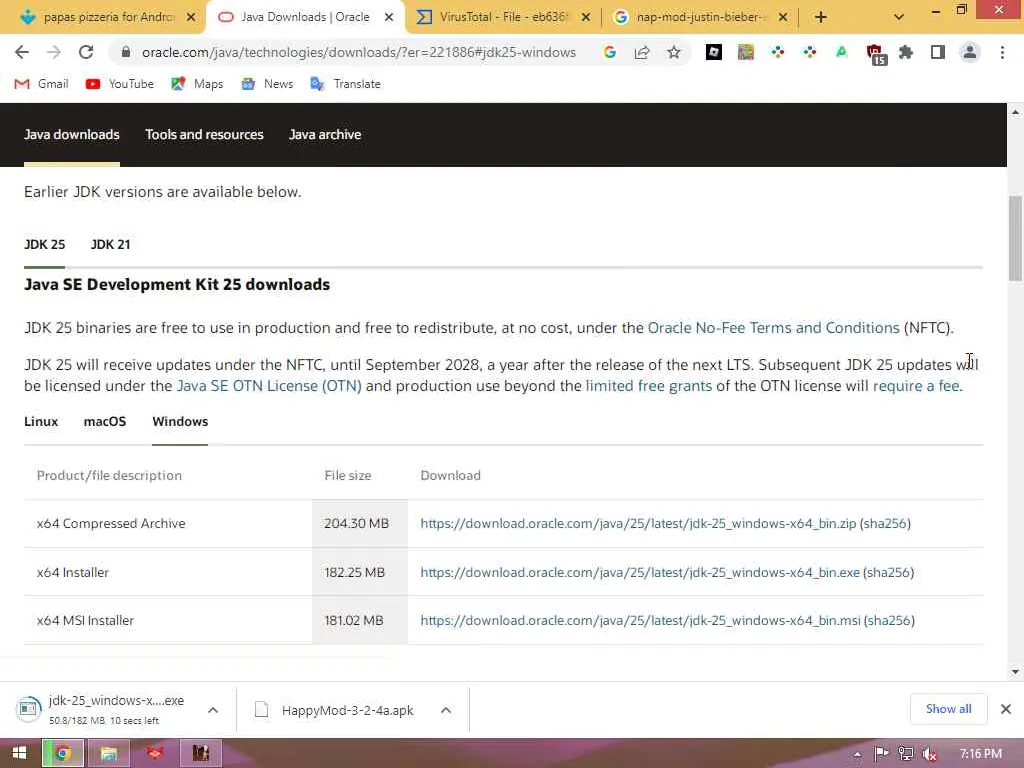Toggle the browser side panel
The width and height of the screenshot is (1024, 768).
[x=938, y=52]
